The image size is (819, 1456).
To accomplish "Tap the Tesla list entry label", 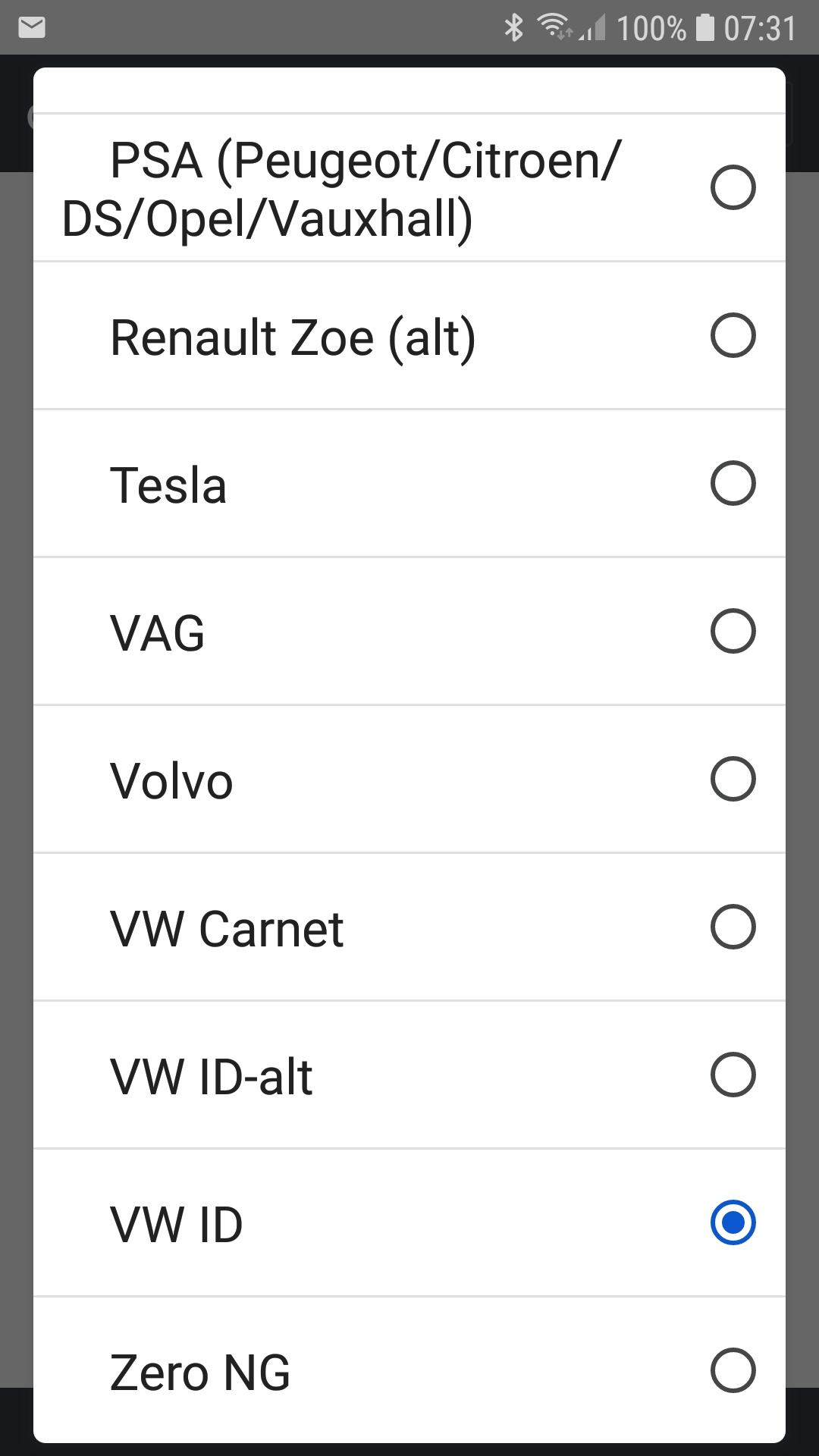I will click(x=168, y=485).
